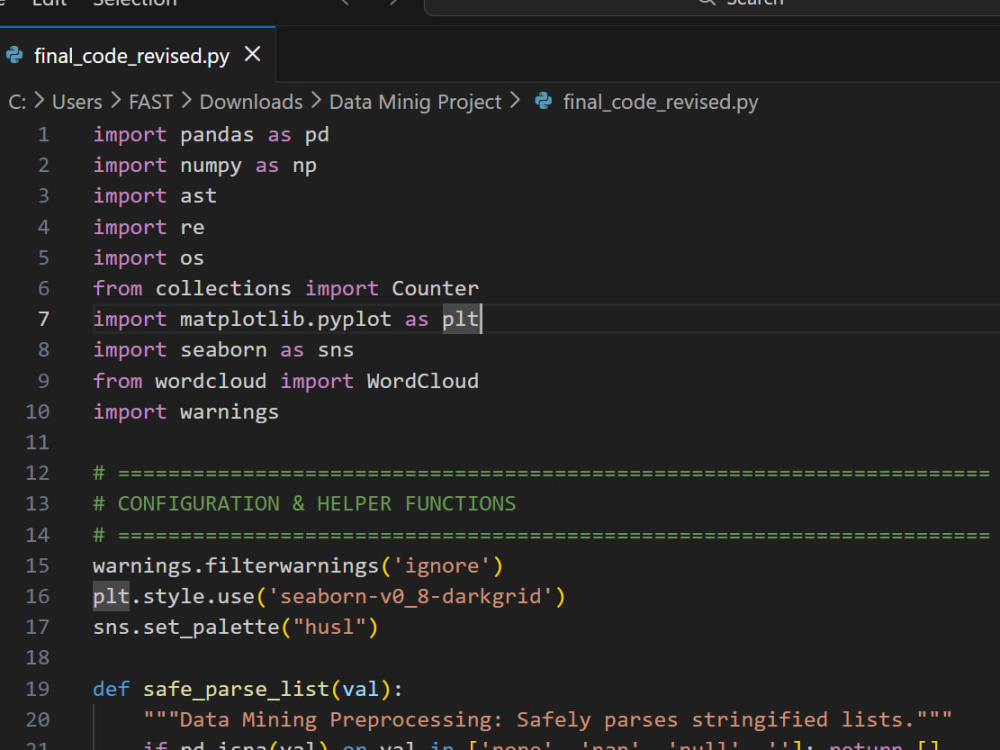Open the Users breadcrumb segment
This screenshot has height=750, width=1000.
pos(77,102)
